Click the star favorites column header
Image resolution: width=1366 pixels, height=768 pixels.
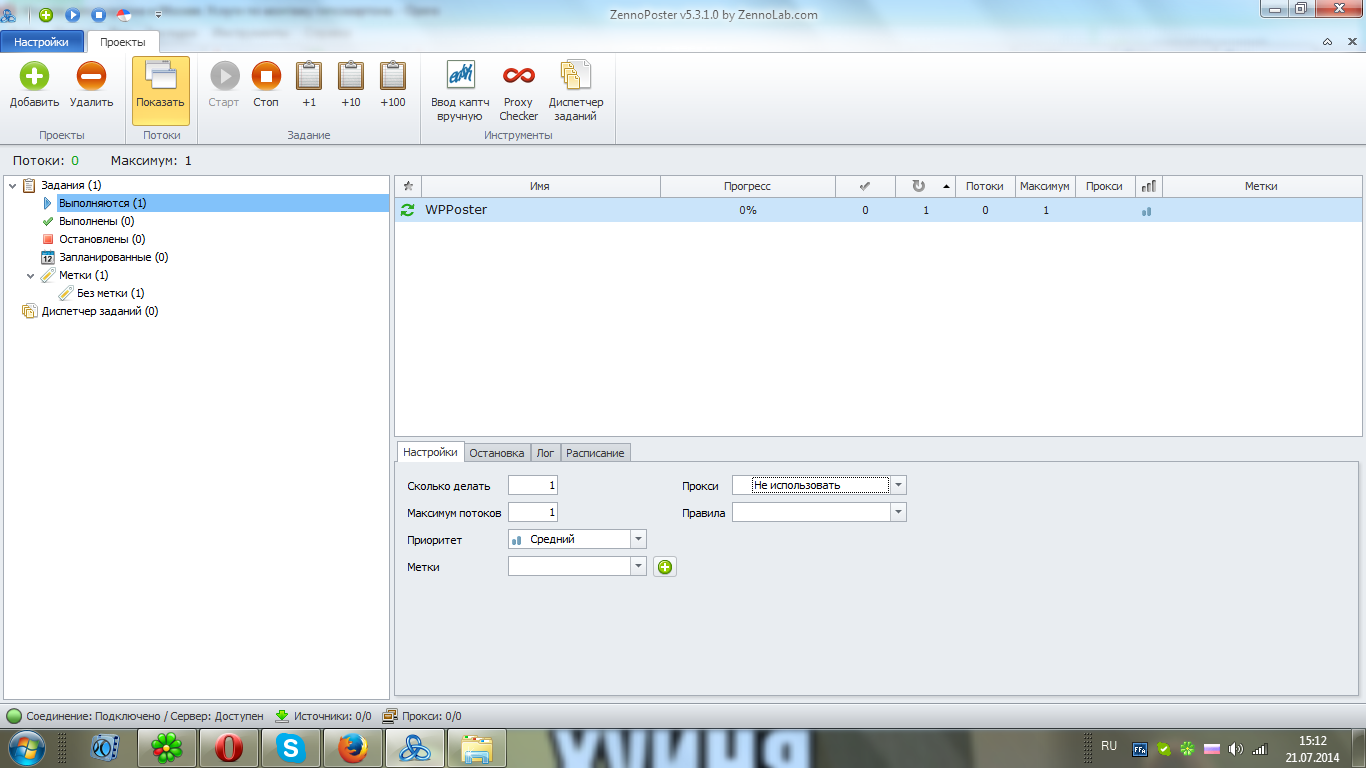(408, 186)
